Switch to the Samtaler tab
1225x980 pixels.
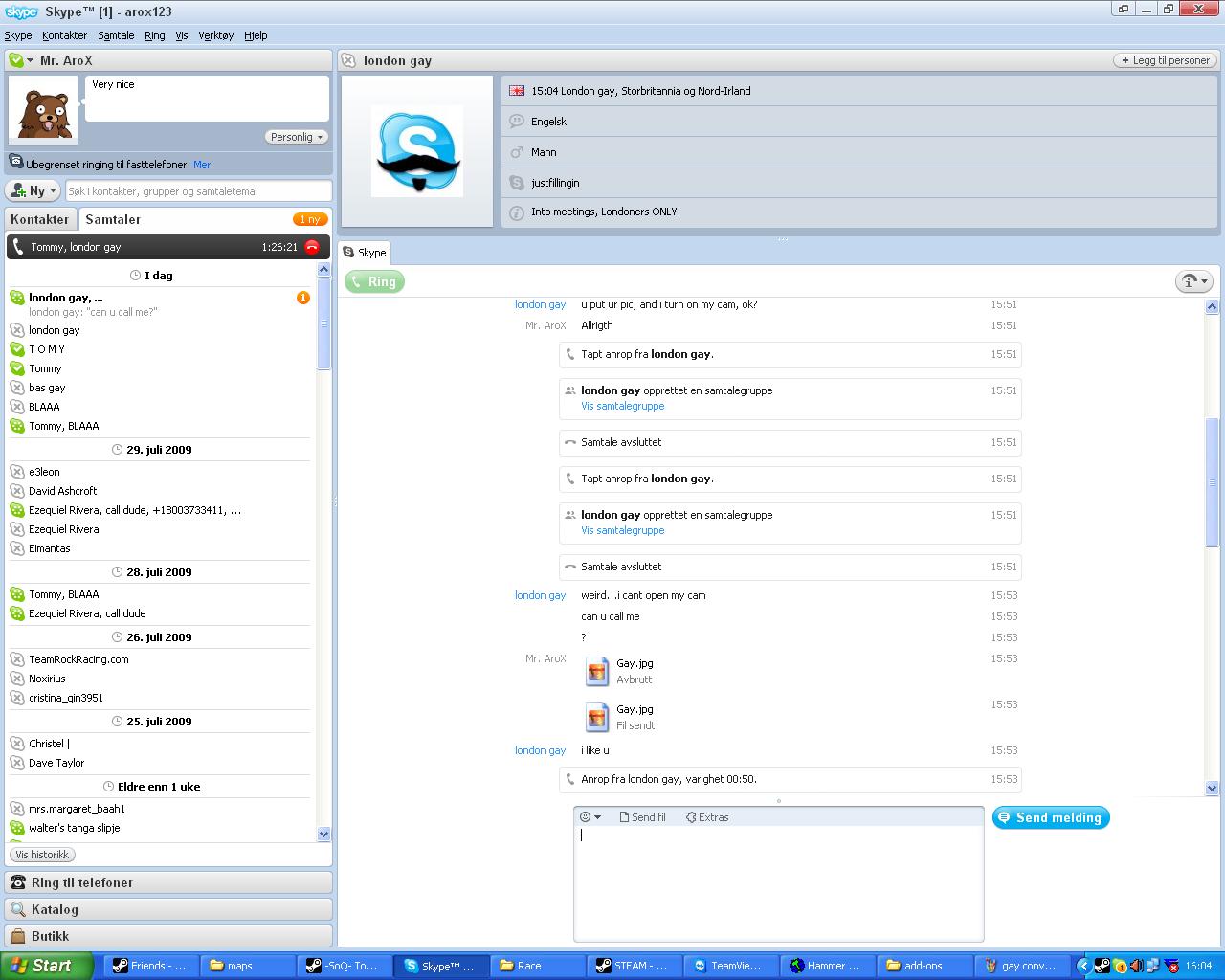point(113,219)
